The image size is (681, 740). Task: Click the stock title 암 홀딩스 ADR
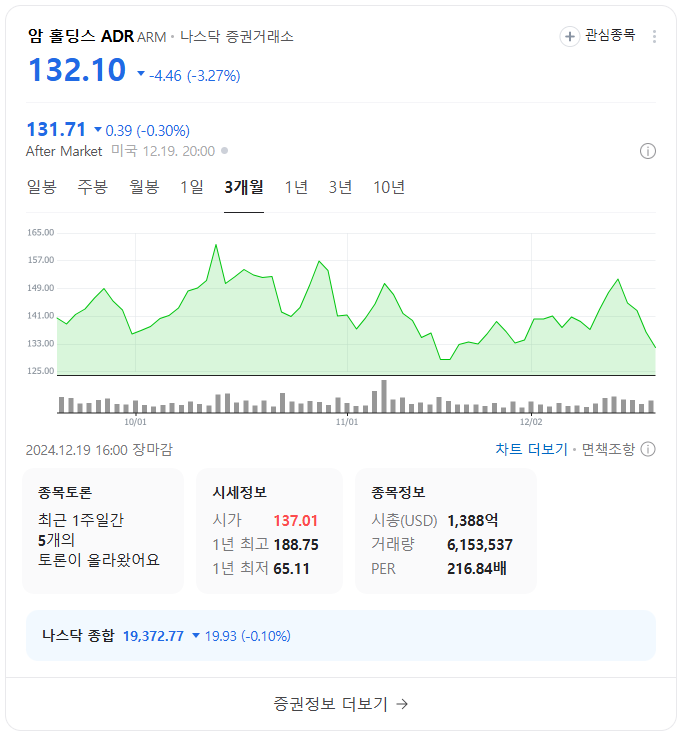coord(81,36)
